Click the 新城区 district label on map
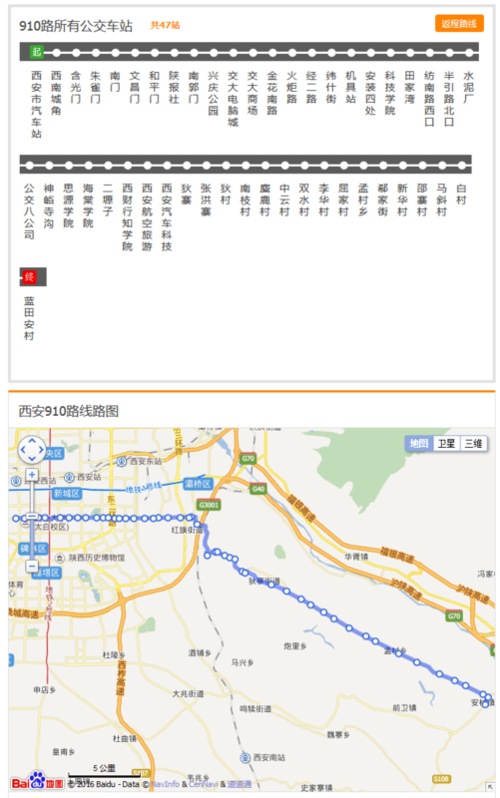 point(67,493)
